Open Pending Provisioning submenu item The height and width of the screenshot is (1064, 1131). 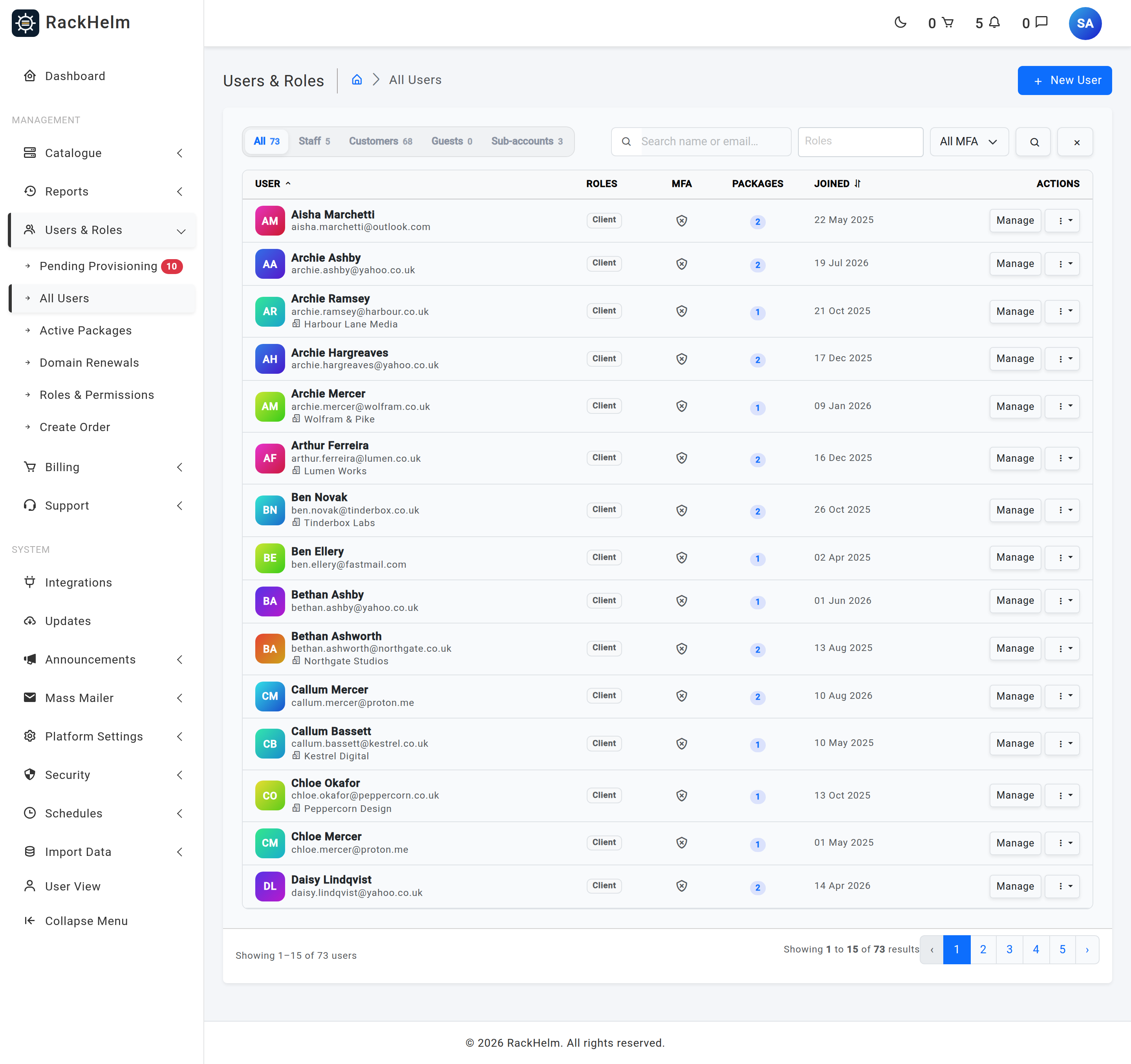[102, 266]
